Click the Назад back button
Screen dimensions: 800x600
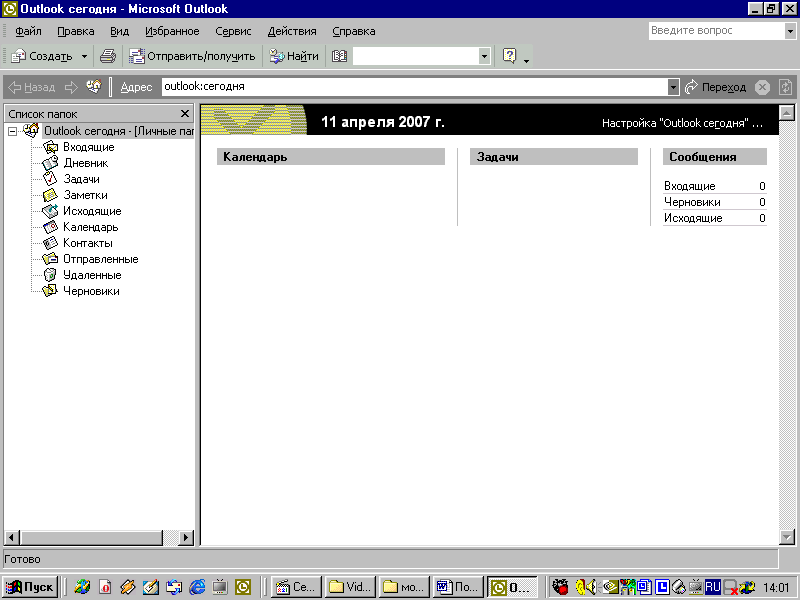31,87
